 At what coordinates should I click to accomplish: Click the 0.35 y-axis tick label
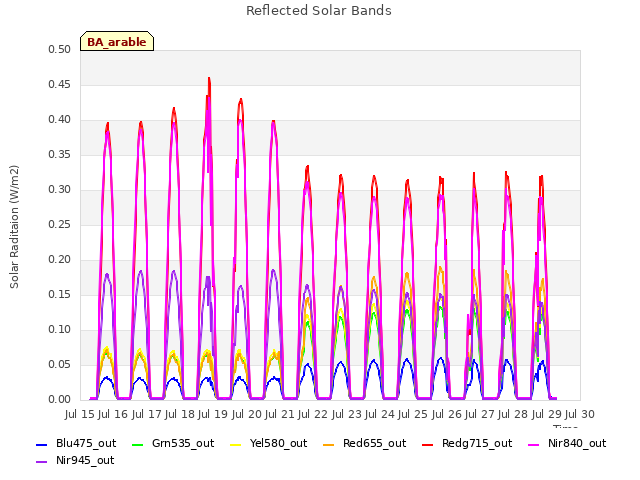(x=60, y=155)
